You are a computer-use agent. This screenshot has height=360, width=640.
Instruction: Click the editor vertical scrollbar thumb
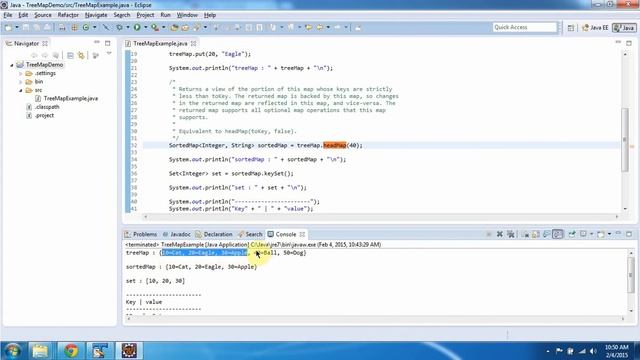(x=625, y=140)
